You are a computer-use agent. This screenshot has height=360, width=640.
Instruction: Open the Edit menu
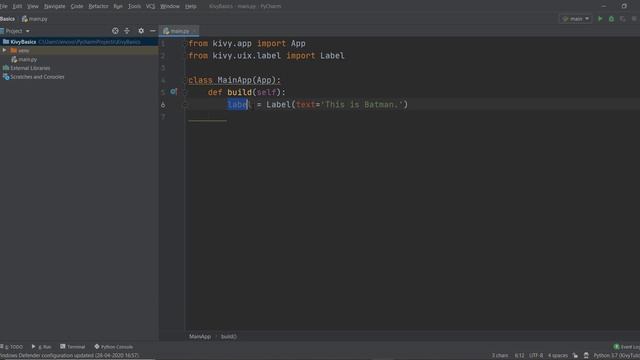coord(17,6)
